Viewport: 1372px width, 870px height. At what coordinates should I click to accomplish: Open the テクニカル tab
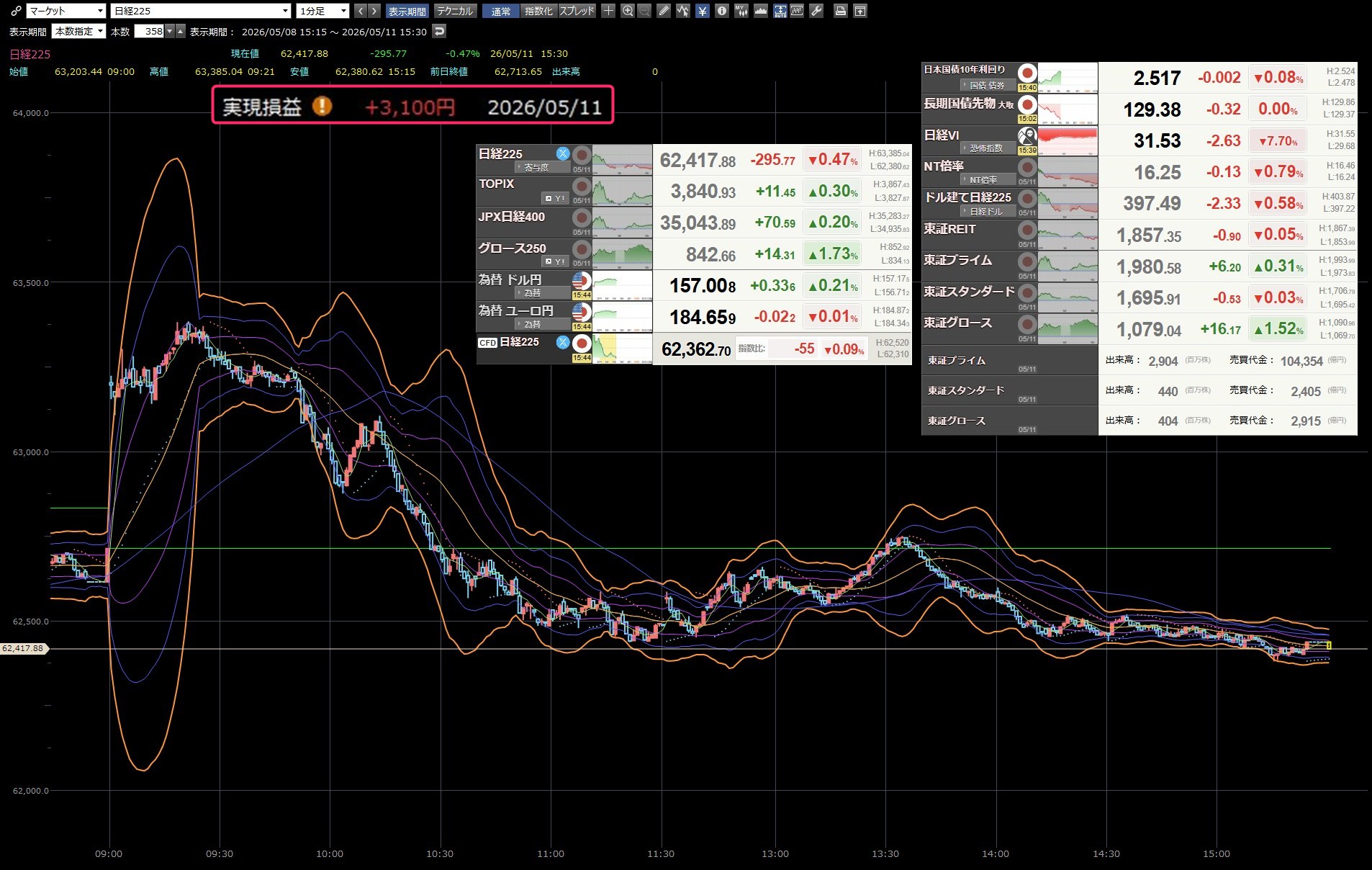455,11
